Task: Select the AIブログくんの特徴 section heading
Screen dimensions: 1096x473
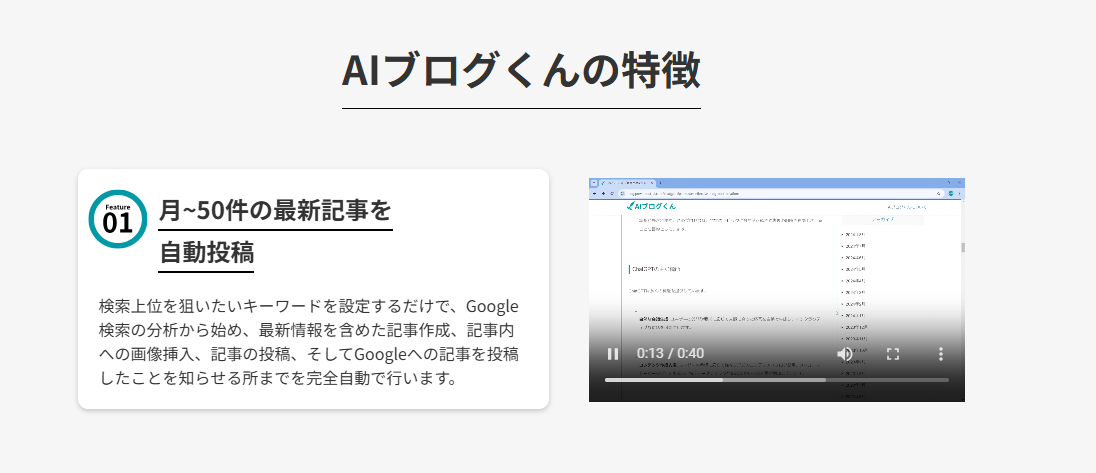Action: pos(521,71)
